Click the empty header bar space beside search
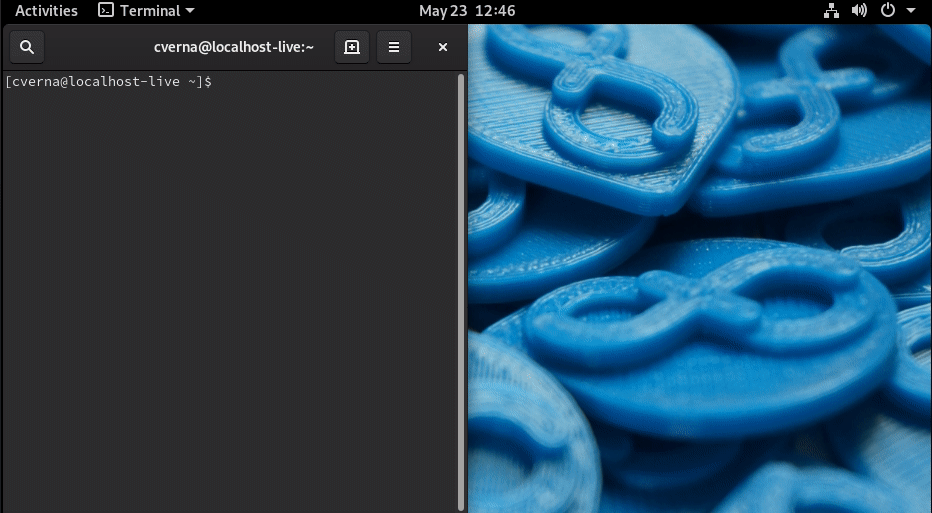This screenshot has width=932, height=513. coord(90,47)
